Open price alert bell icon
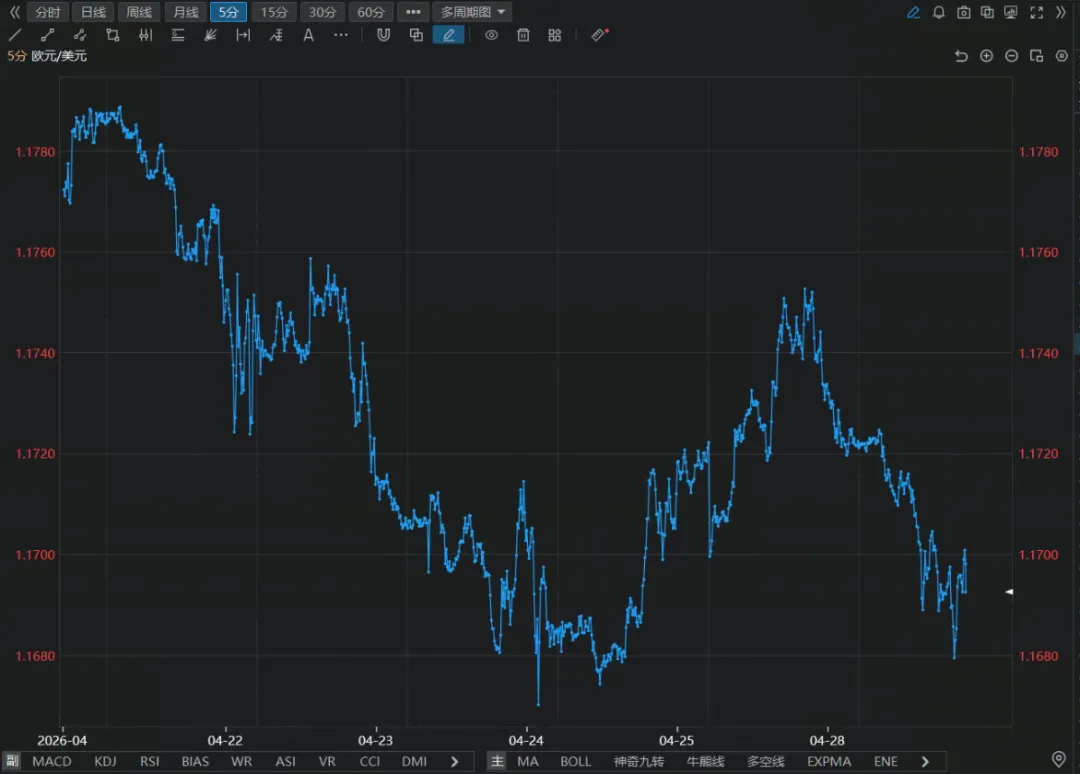The width and height of the screenshot is (1080, 774). coord(939,12)
